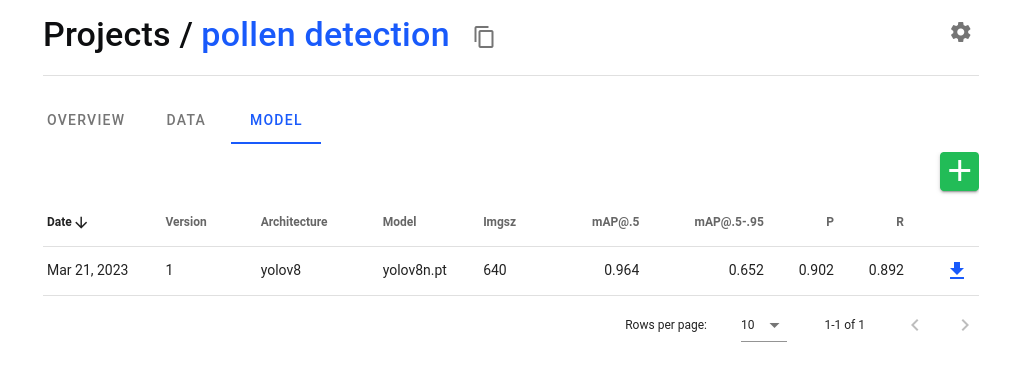The height and width of the screenshot is (382, 1026).
Task: Click the yolov8n.pt model cell
Action: [x=415, y=270]
